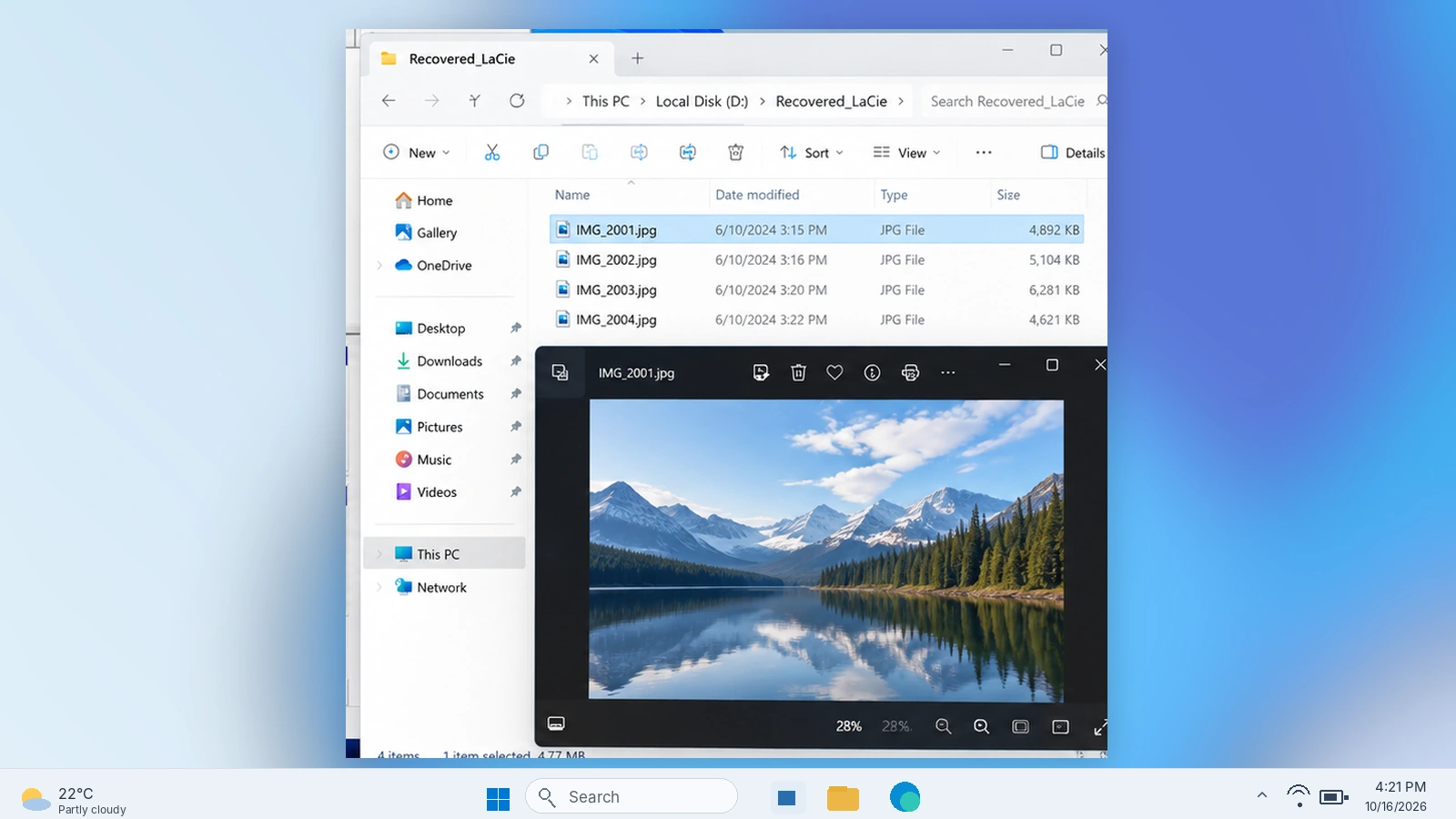Viewport: 1456px width, 819px height.
Task: Click the Share icon in Explorer toolbar
Action: click(x=688, y=153)
